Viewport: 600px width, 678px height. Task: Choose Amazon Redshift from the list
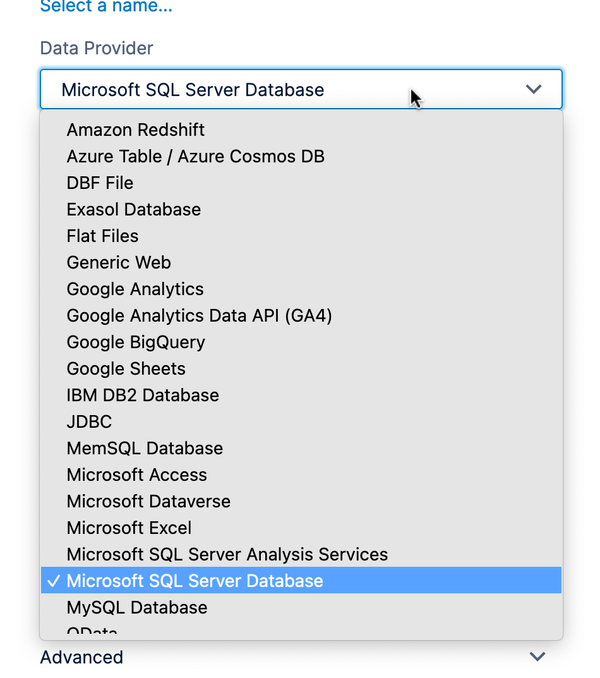coord(301,130)
